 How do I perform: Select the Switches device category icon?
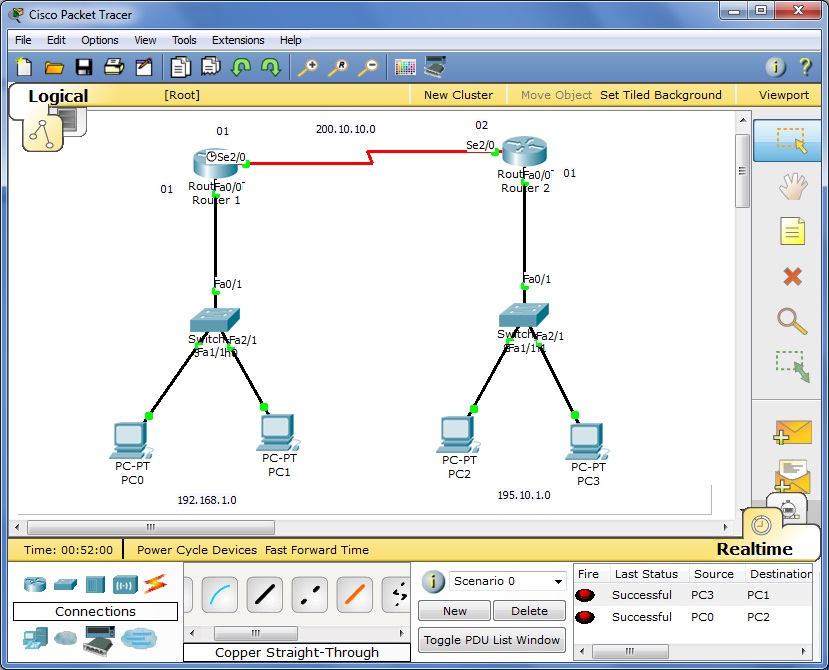coord(65,584)
